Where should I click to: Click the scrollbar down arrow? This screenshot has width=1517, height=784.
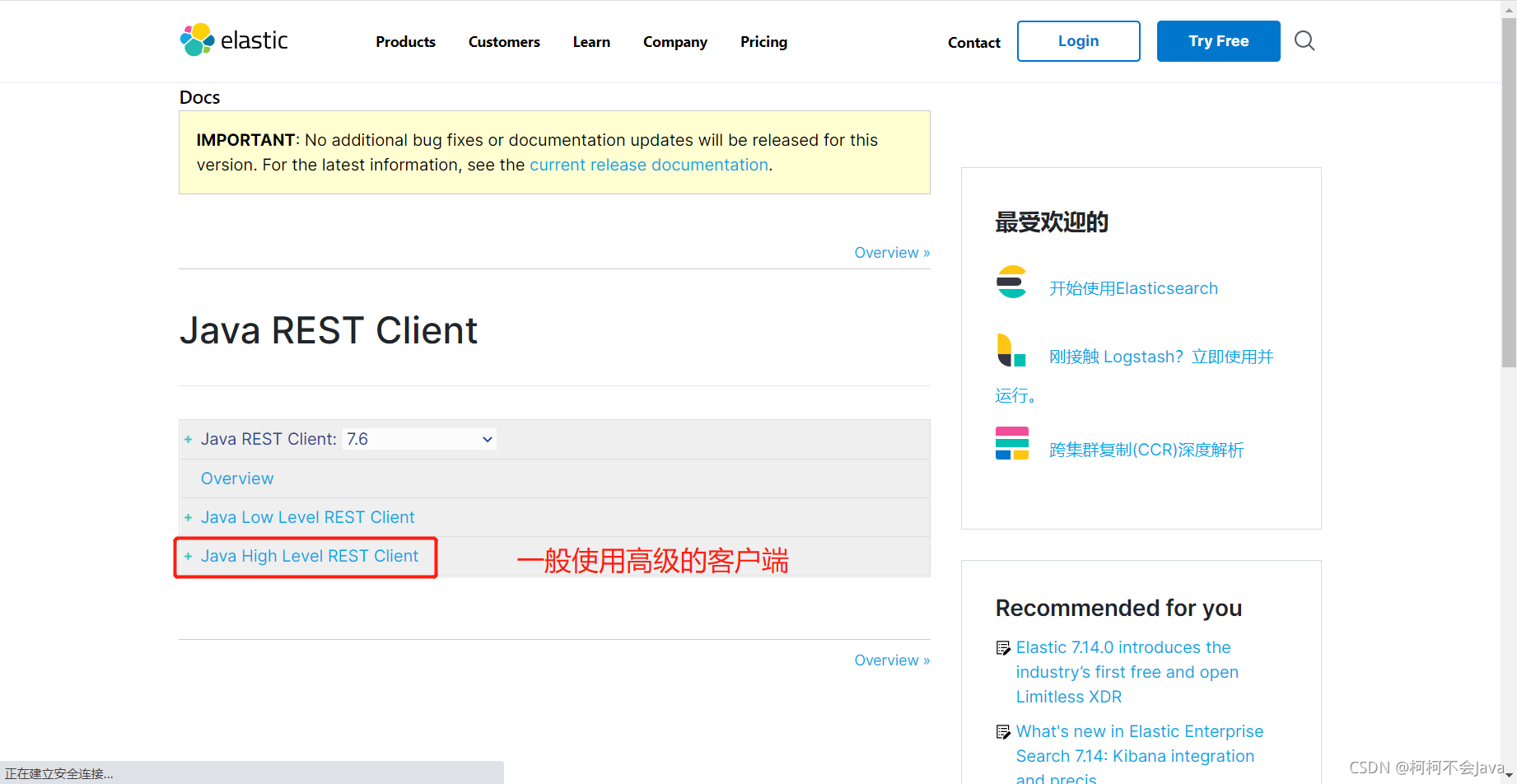pos(1509,777)
